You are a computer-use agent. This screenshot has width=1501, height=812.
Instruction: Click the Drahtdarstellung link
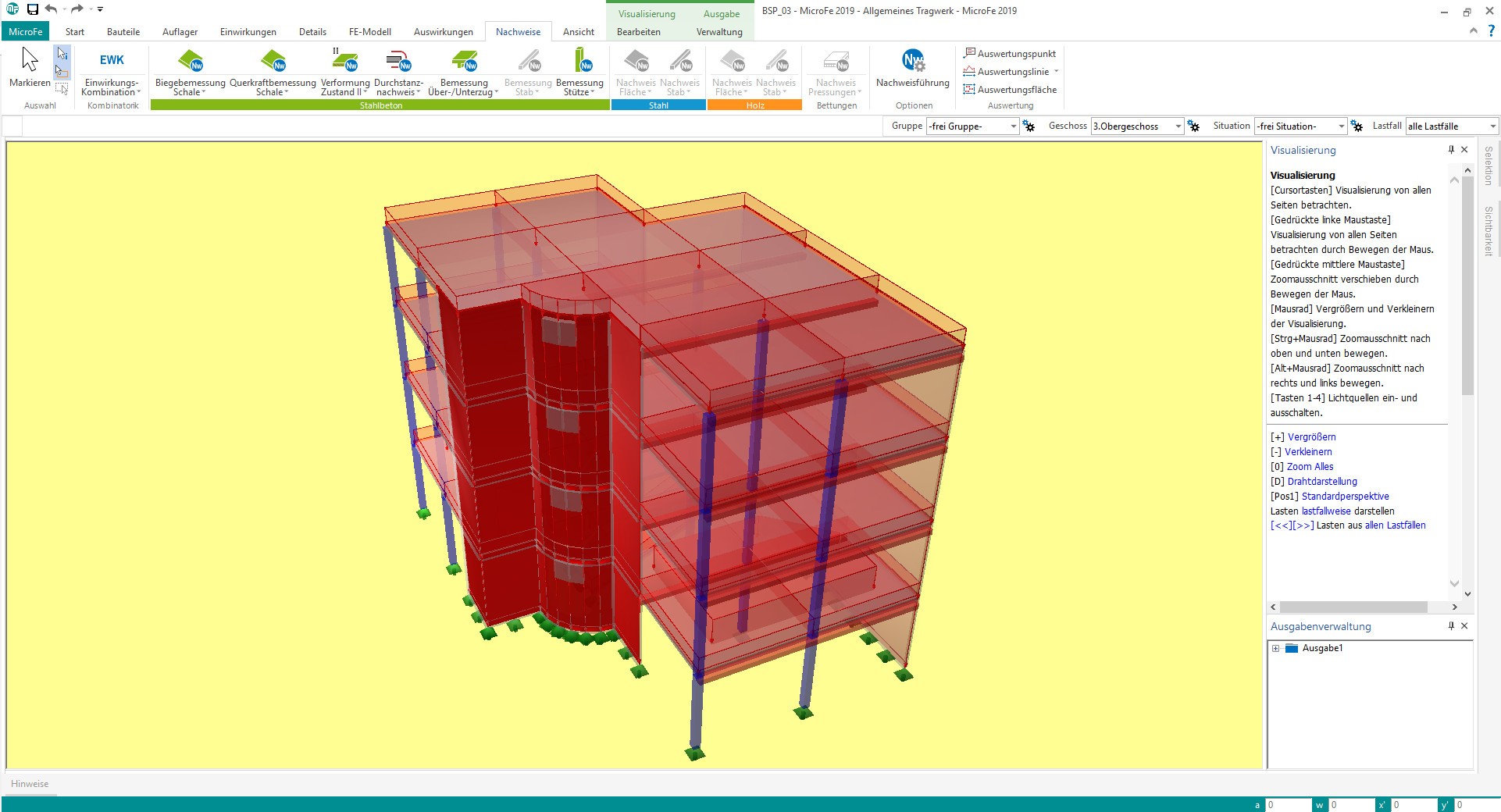(1322, 482)
